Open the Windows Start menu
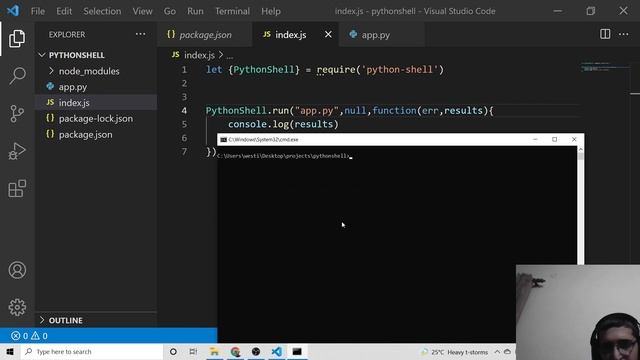The image size is (640, 360). (x=10, y=351)
